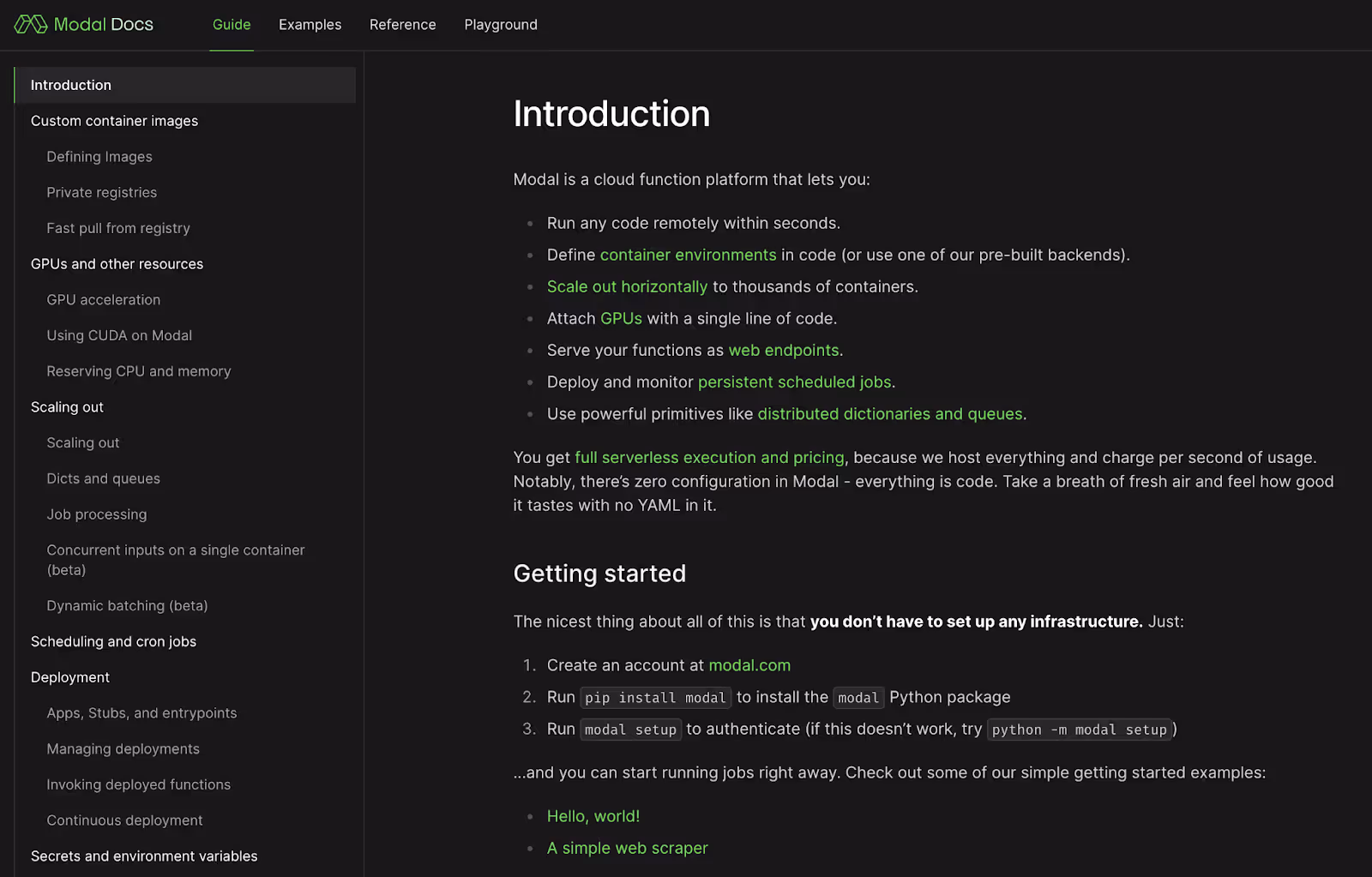Open Custom container images section

[x=114, y=121]
